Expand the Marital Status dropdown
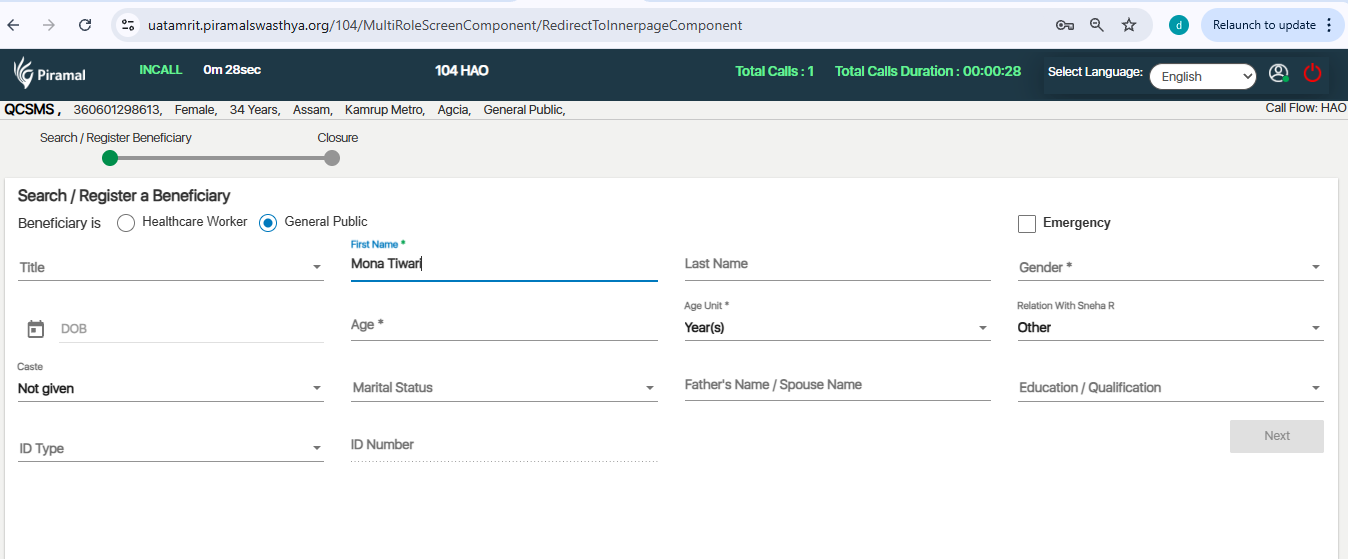The width and height of the screenshot is (1348, 559). pos(503,388)
